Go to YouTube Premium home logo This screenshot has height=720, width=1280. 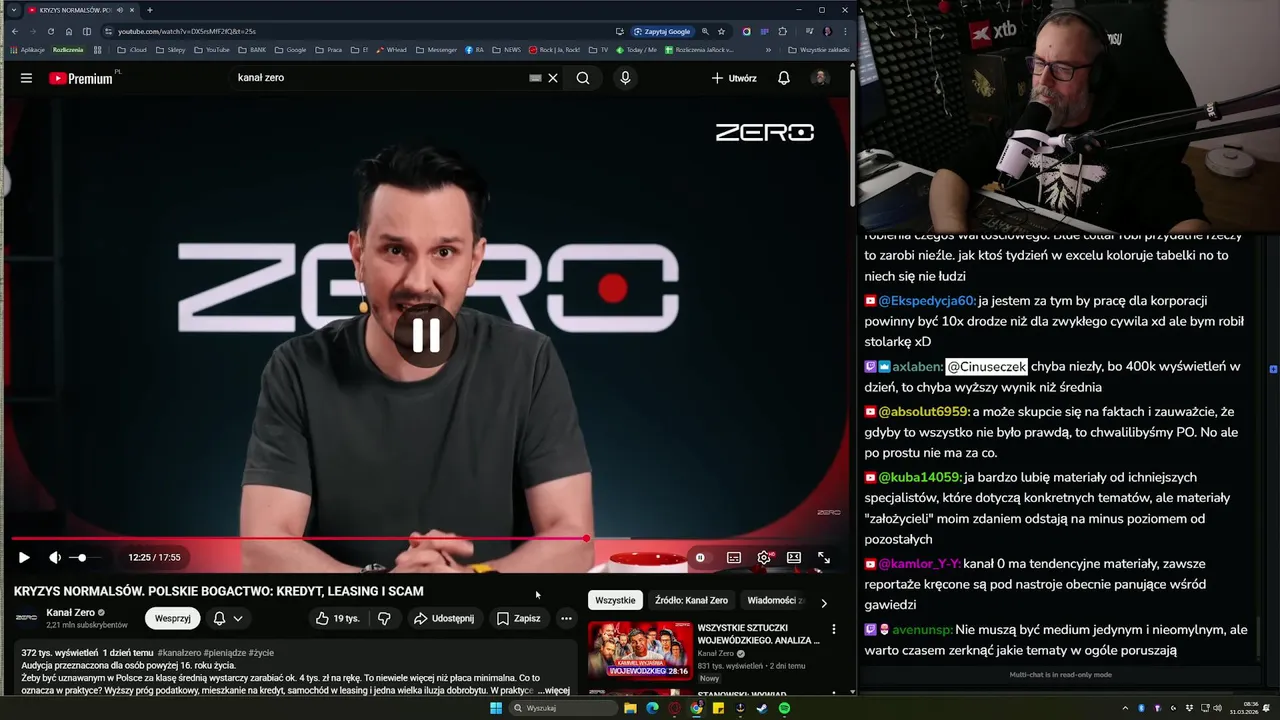[x=81, y=78]
